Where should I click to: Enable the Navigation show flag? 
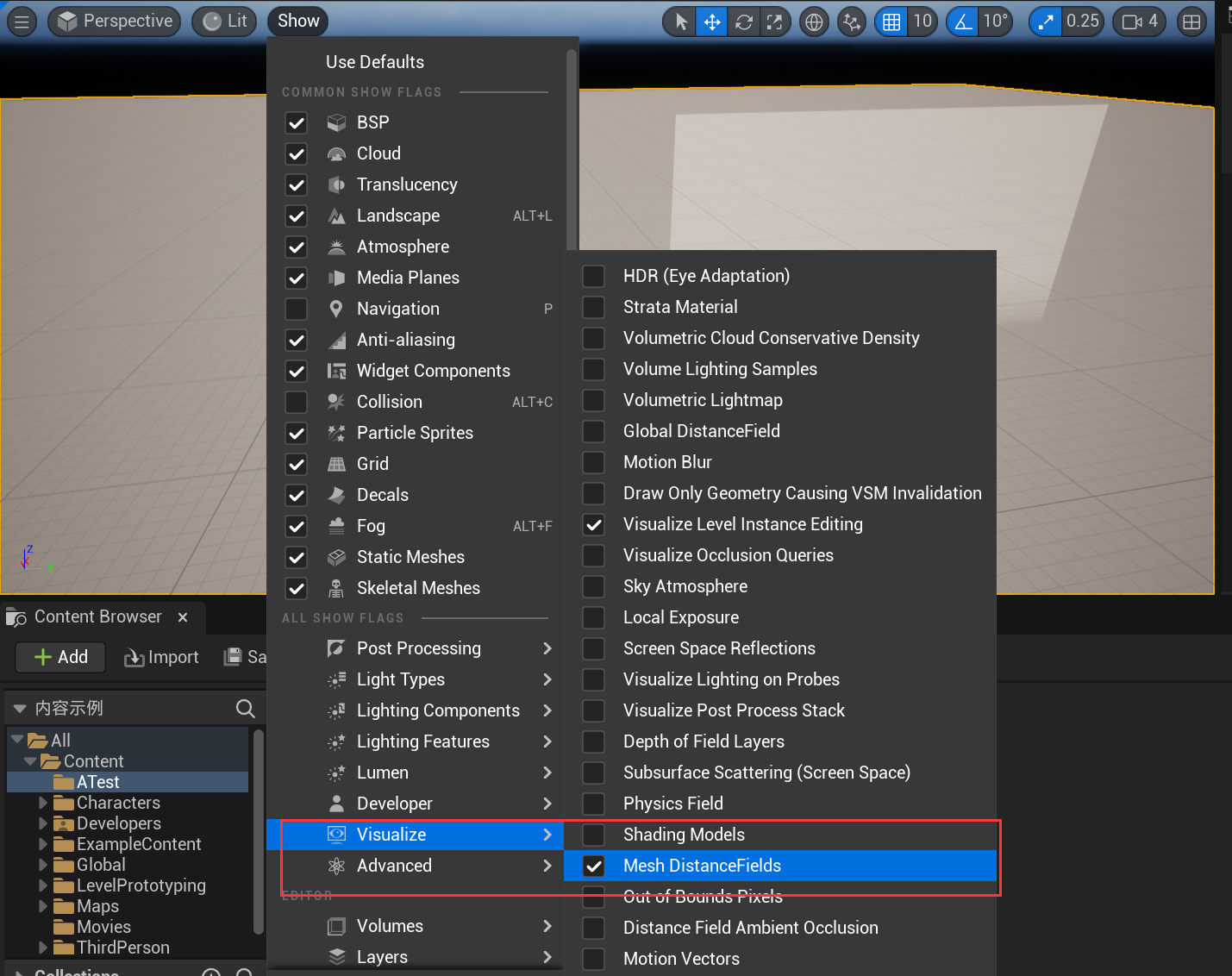click(297, 309)
